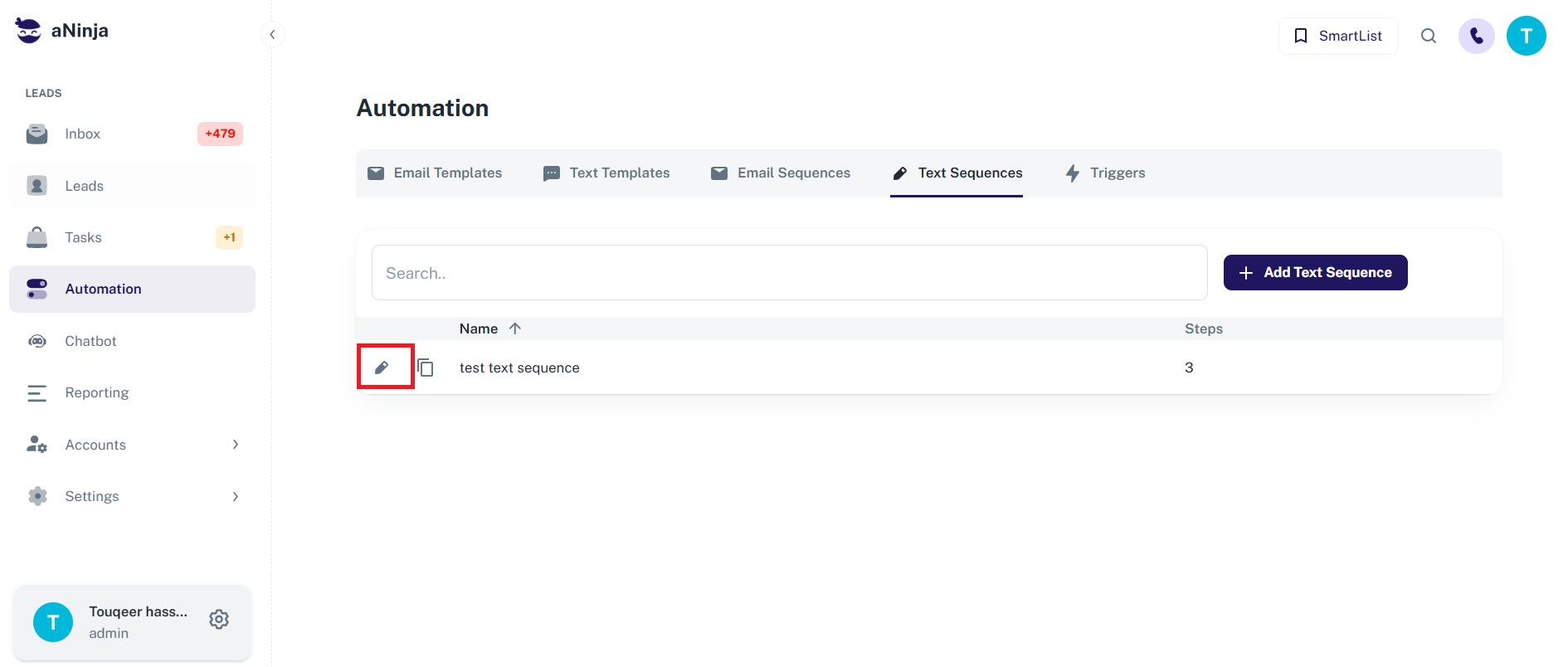This screenshot has height=667, width=1568.
Task: Expand the Settings submenu
Action: 236,496
